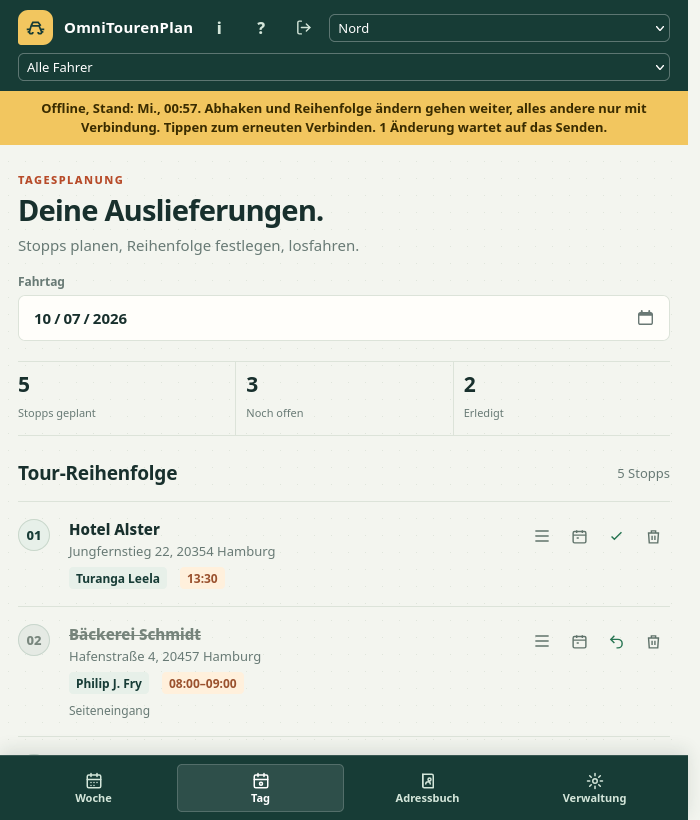Click the address Hafenstraße 4, 20457 Hamburg
This screenshot has width=700, height=820.
pos(165,657)
